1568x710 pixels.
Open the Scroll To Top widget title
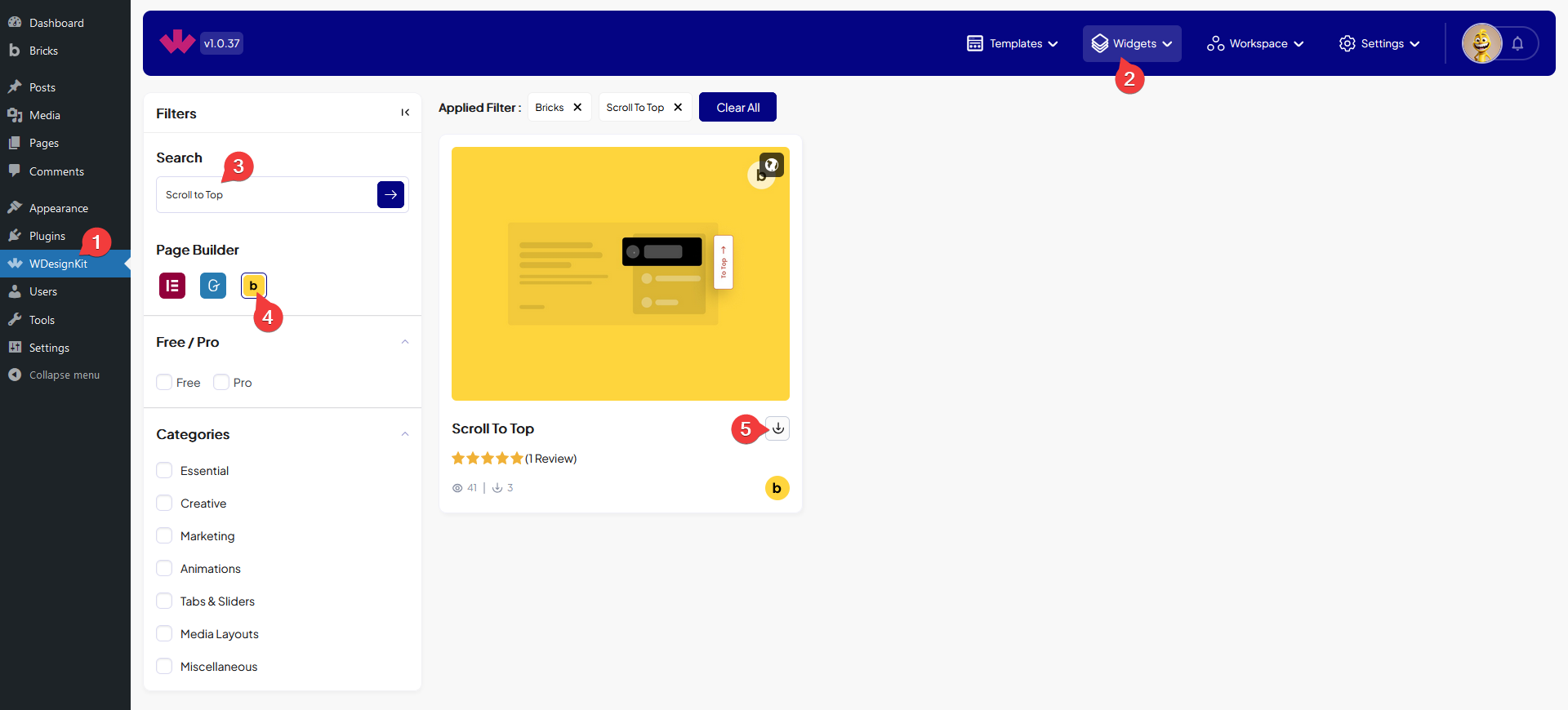pyautogui.click(x=492, y=428)
